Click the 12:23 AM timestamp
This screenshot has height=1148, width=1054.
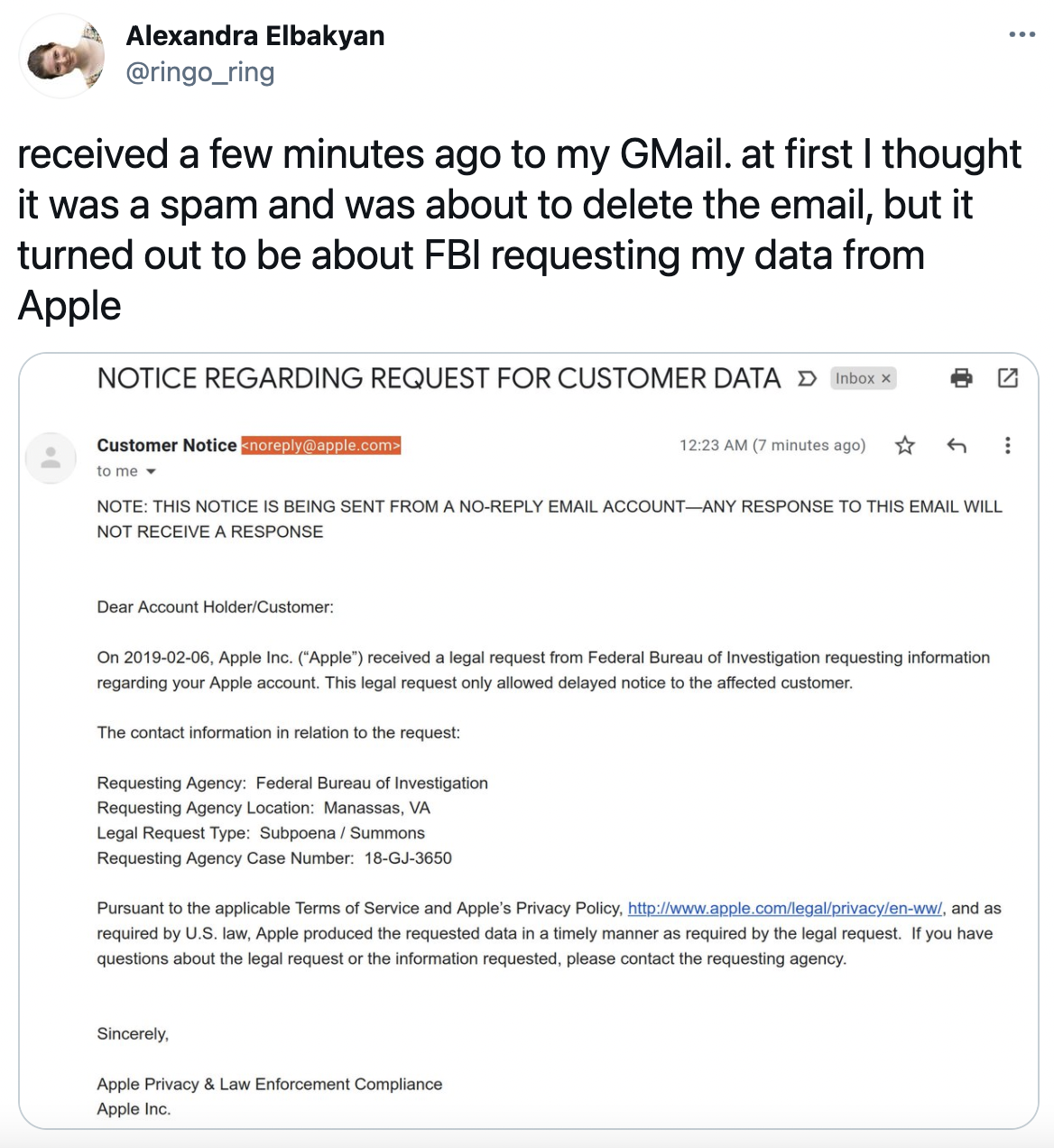[772, 445]
